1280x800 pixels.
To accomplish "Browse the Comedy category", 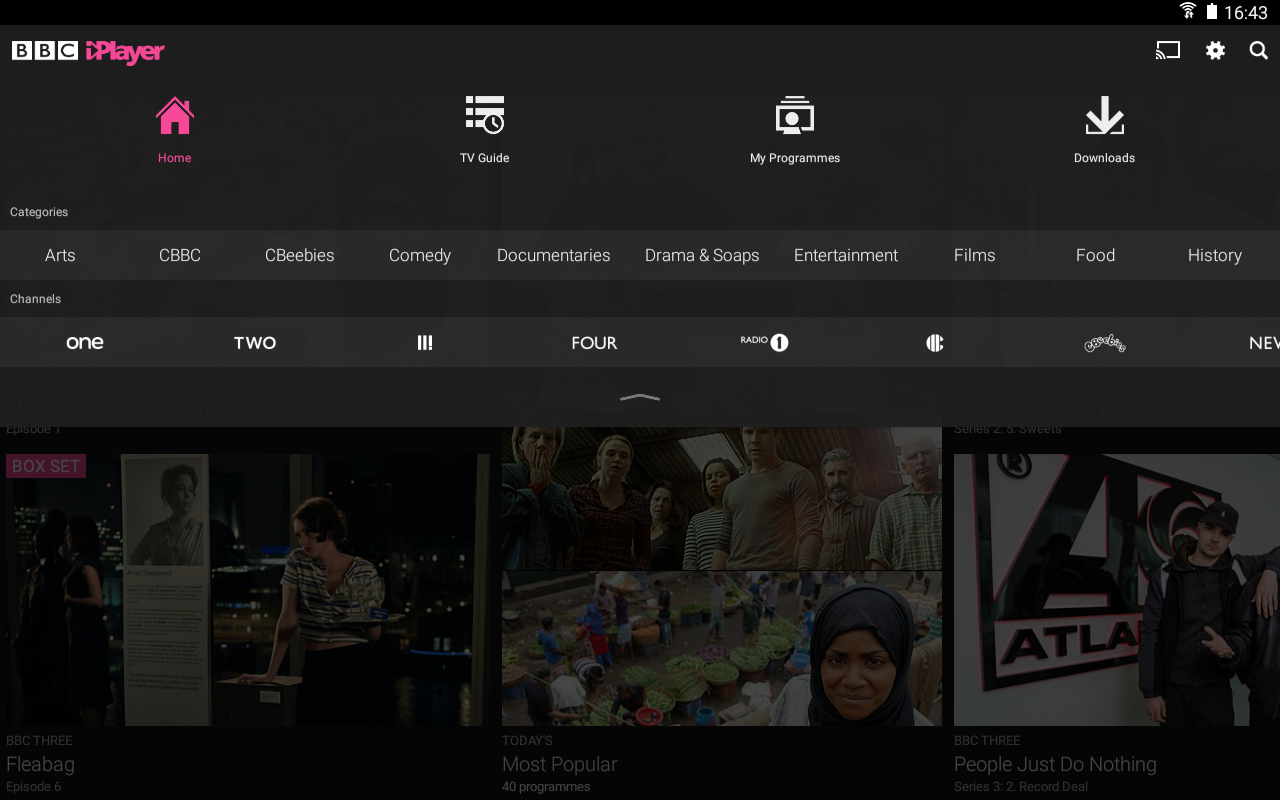I will (x=420, y=255).
